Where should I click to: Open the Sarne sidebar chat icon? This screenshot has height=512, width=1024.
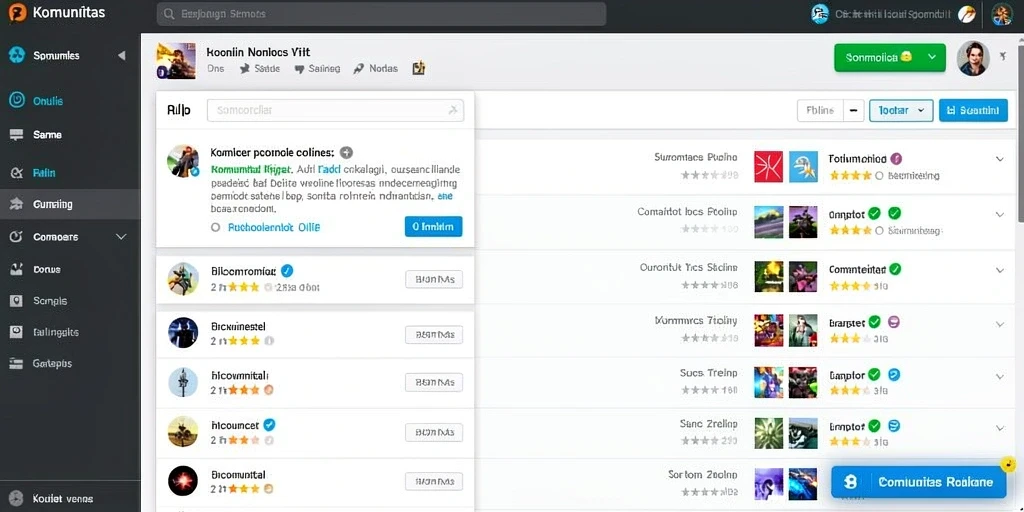click(x=17, y=135)
